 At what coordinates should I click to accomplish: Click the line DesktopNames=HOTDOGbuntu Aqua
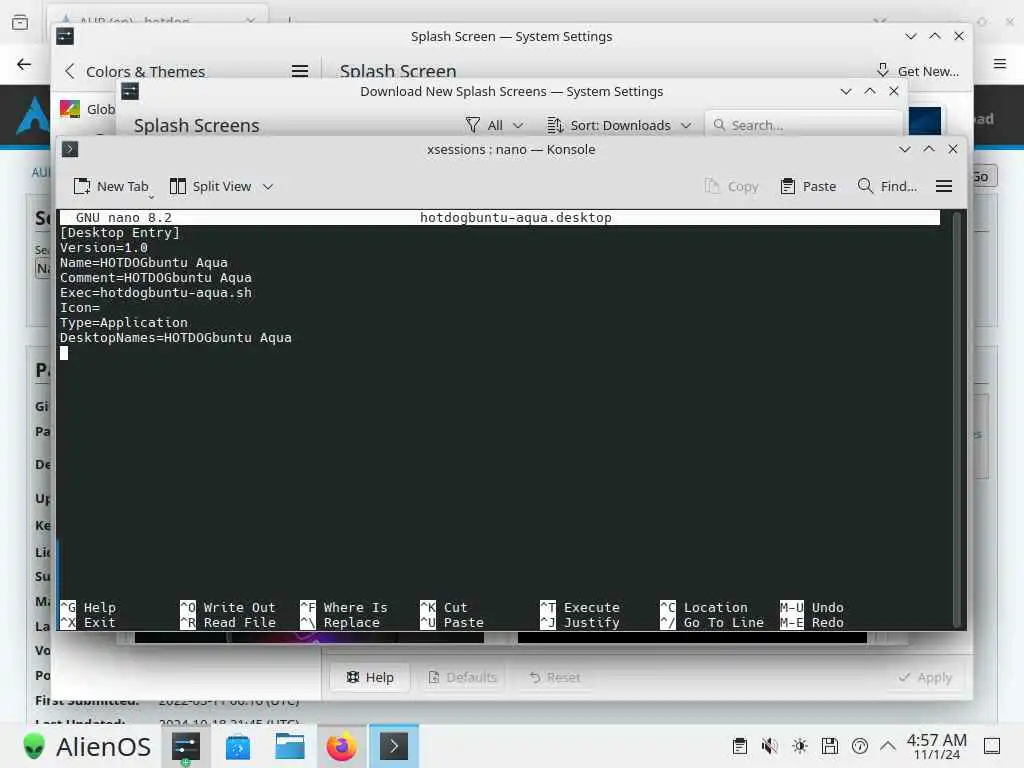(176, 338)
